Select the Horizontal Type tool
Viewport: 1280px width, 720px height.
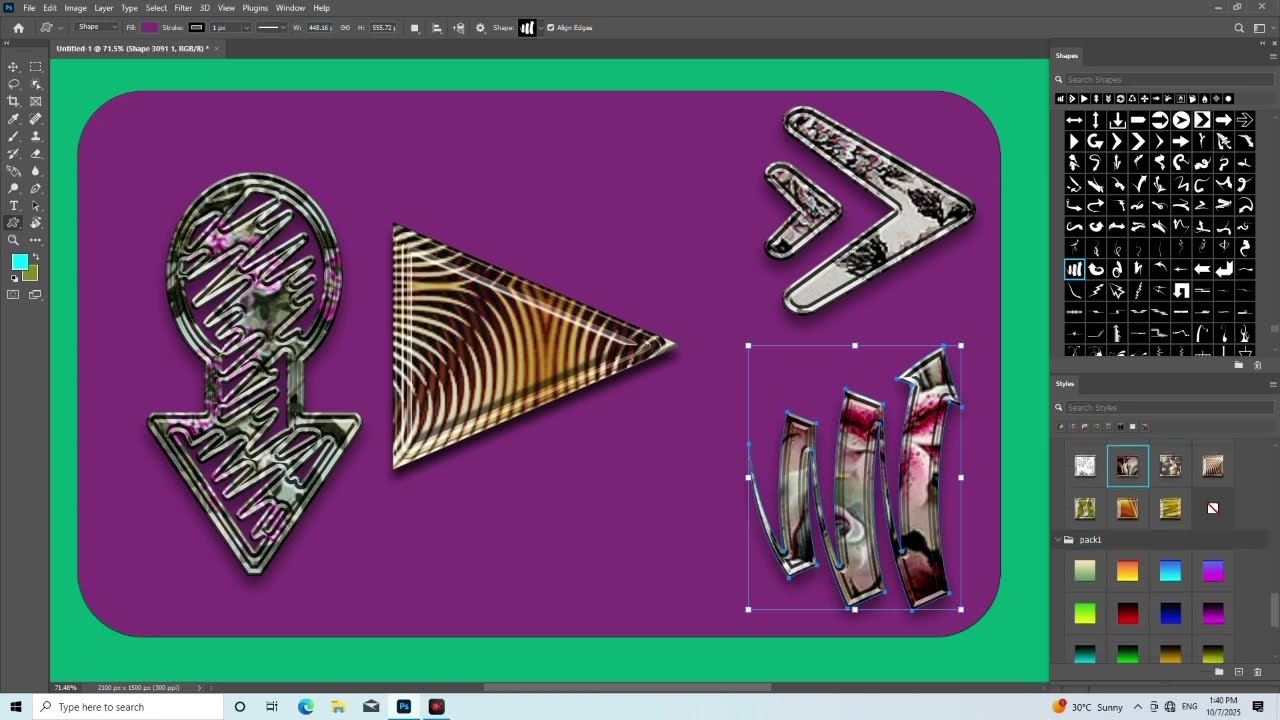14,205
